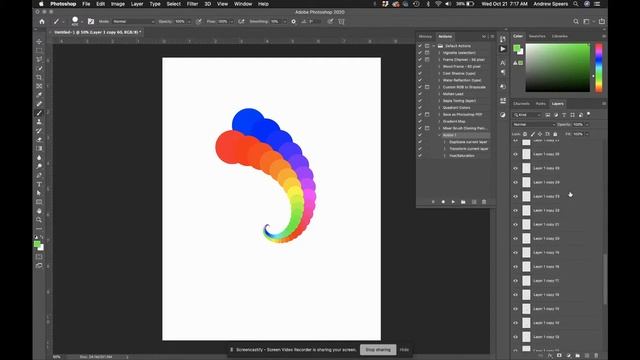This screenshot has height=360, width=640.
Task: Select the Move tool
Action: coord(39,42)
